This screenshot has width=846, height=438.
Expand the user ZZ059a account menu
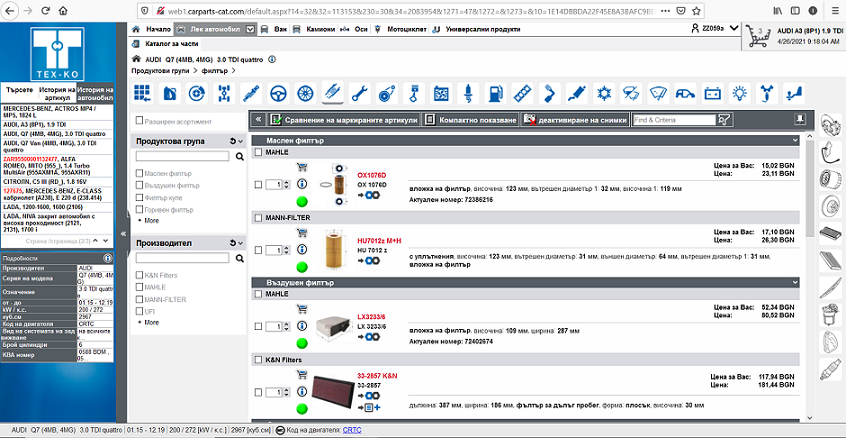[733, 29]
